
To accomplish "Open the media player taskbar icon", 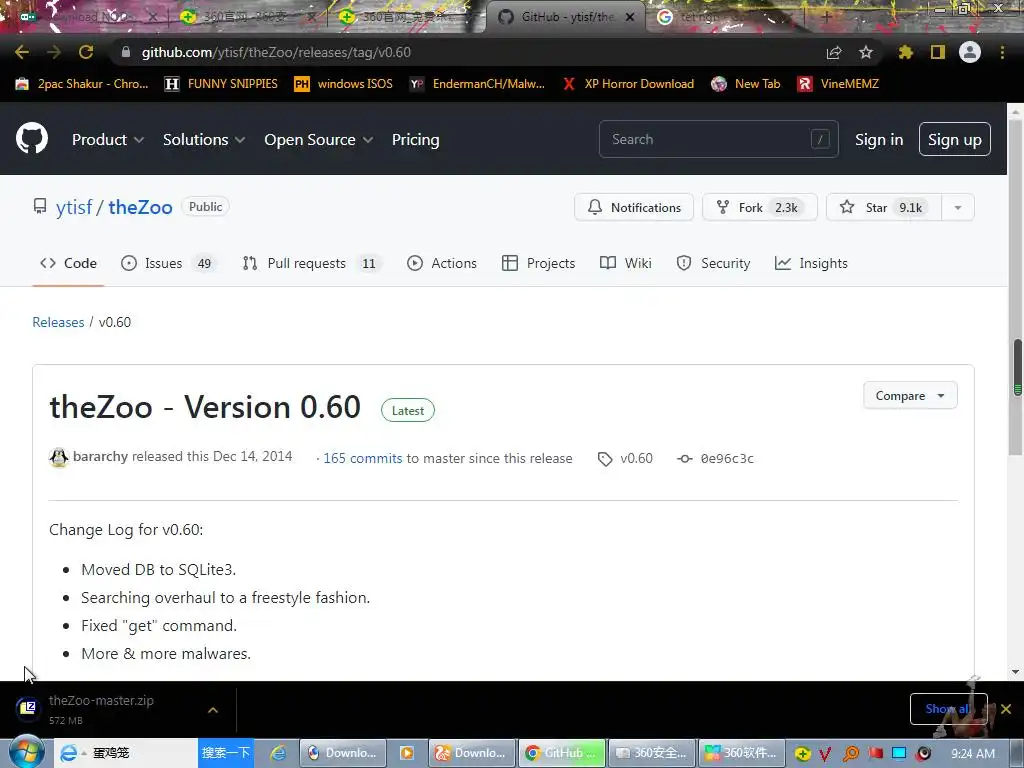I will (x=406, y=753).
